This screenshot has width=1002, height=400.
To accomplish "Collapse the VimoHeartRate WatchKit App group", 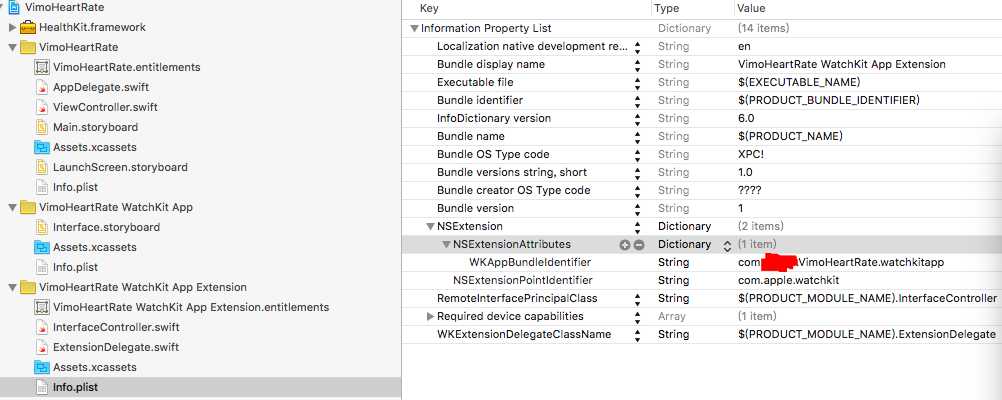I will (12, 207).
